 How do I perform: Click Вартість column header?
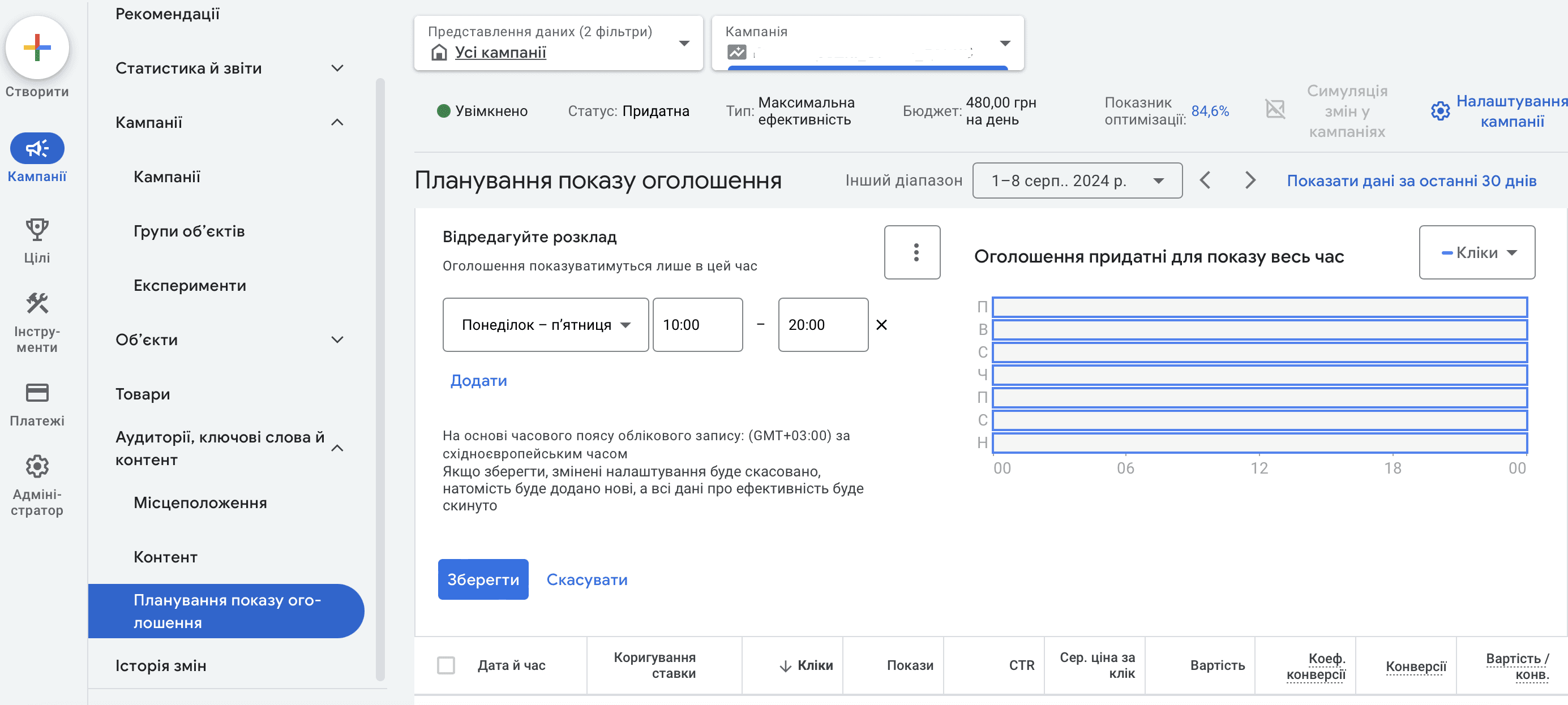1218,665
